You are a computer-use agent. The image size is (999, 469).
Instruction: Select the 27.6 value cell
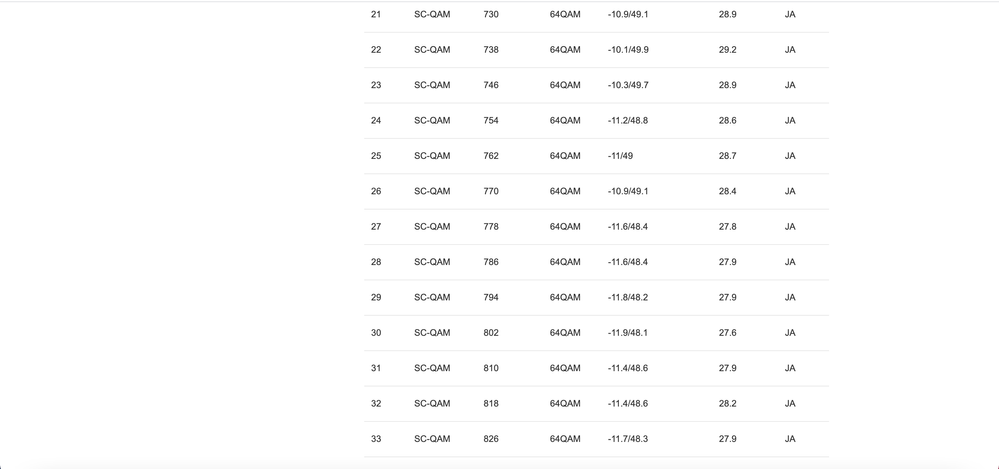[x=727, y=333]
